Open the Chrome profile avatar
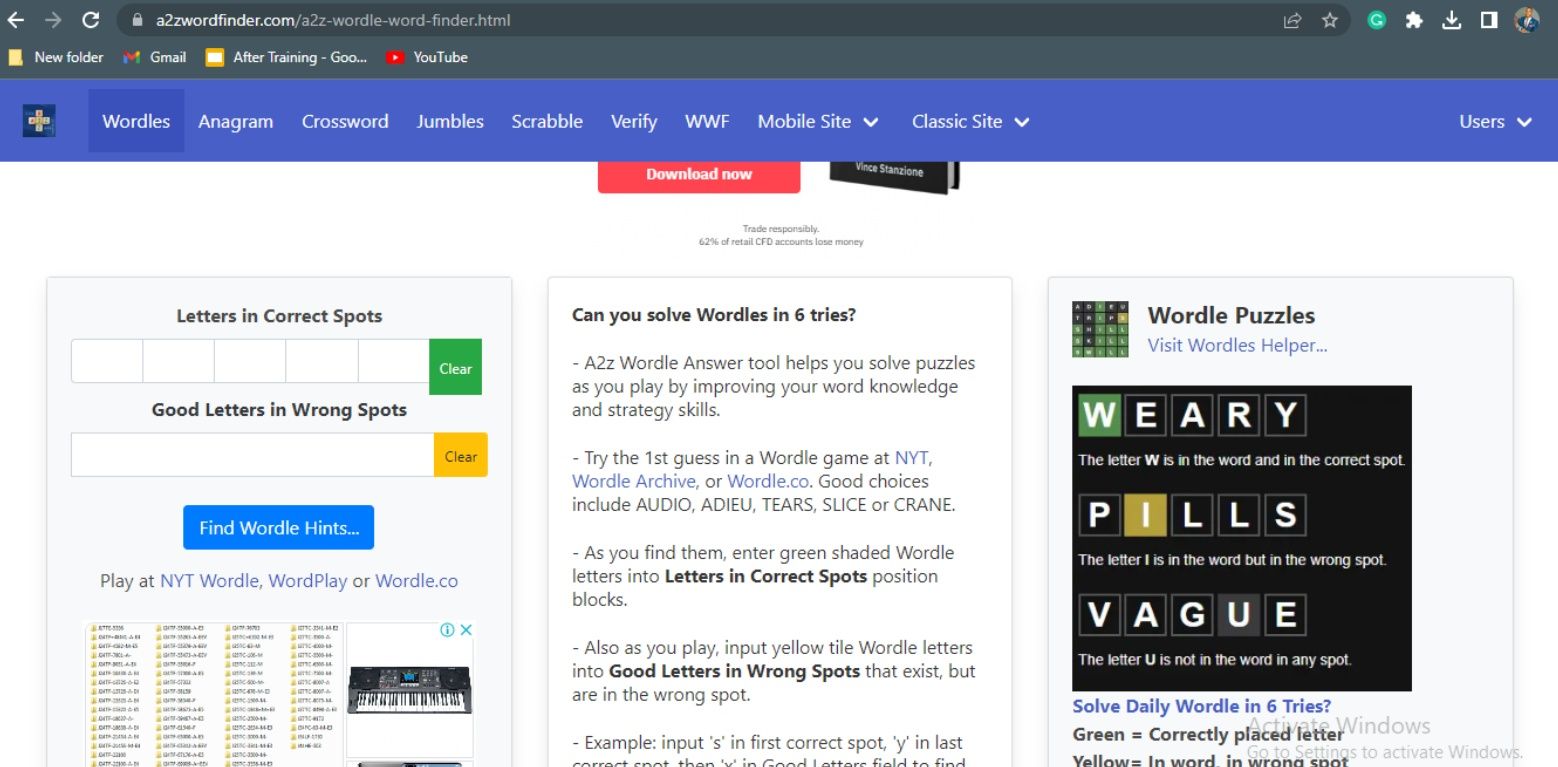 tap(1527, 20)
